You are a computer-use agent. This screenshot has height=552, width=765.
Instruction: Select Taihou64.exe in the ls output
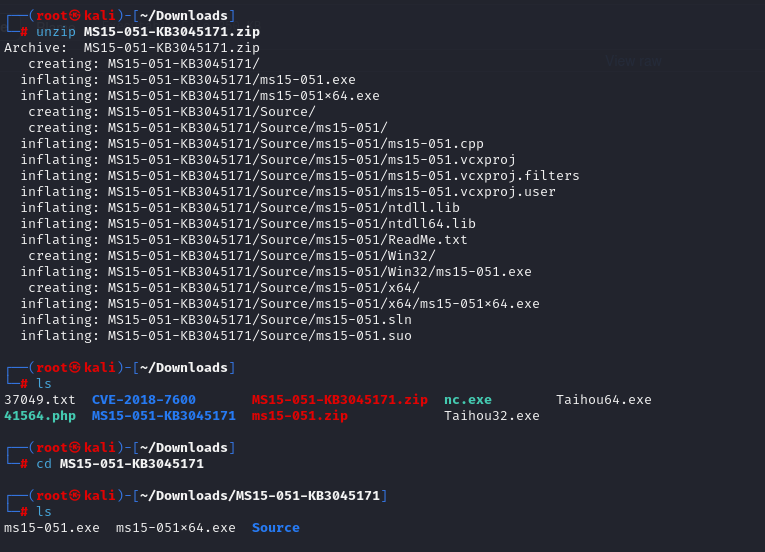(x=604, y=400)
